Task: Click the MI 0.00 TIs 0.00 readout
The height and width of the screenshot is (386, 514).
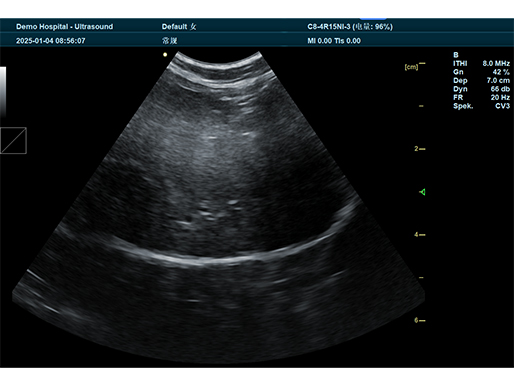Action: coord(334,41)
